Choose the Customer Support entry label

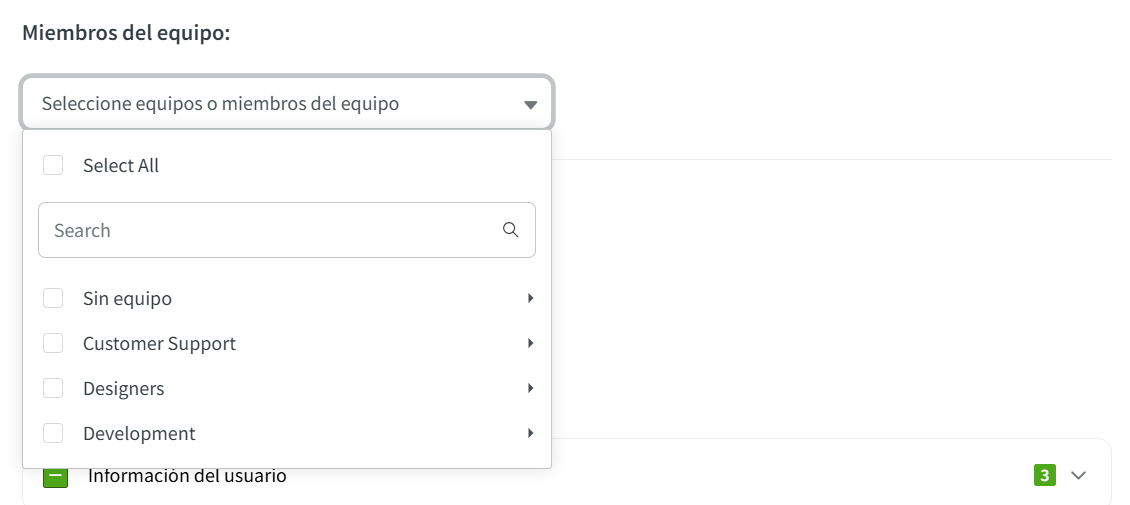[159, 344]
